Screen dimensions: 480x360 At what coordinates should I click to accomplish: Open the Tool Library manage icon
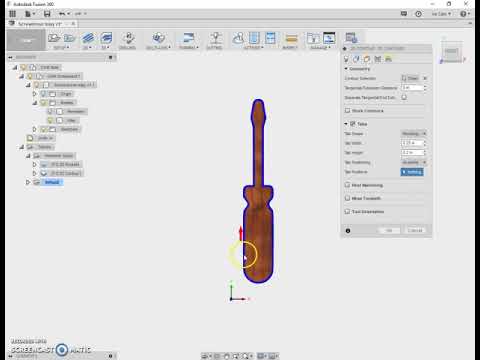coord(313,38)
